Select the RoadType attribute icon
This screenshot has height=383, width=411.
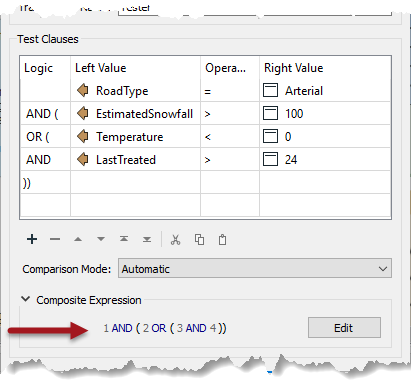pos(83,90)
